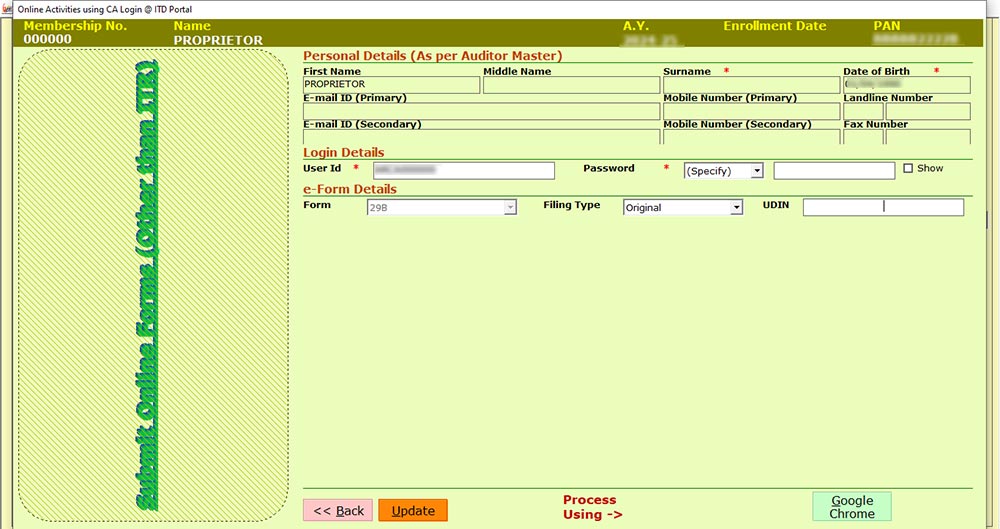Click the password entry box
The width and height of the screenshot is (1000, 529).
pos(834,171)
